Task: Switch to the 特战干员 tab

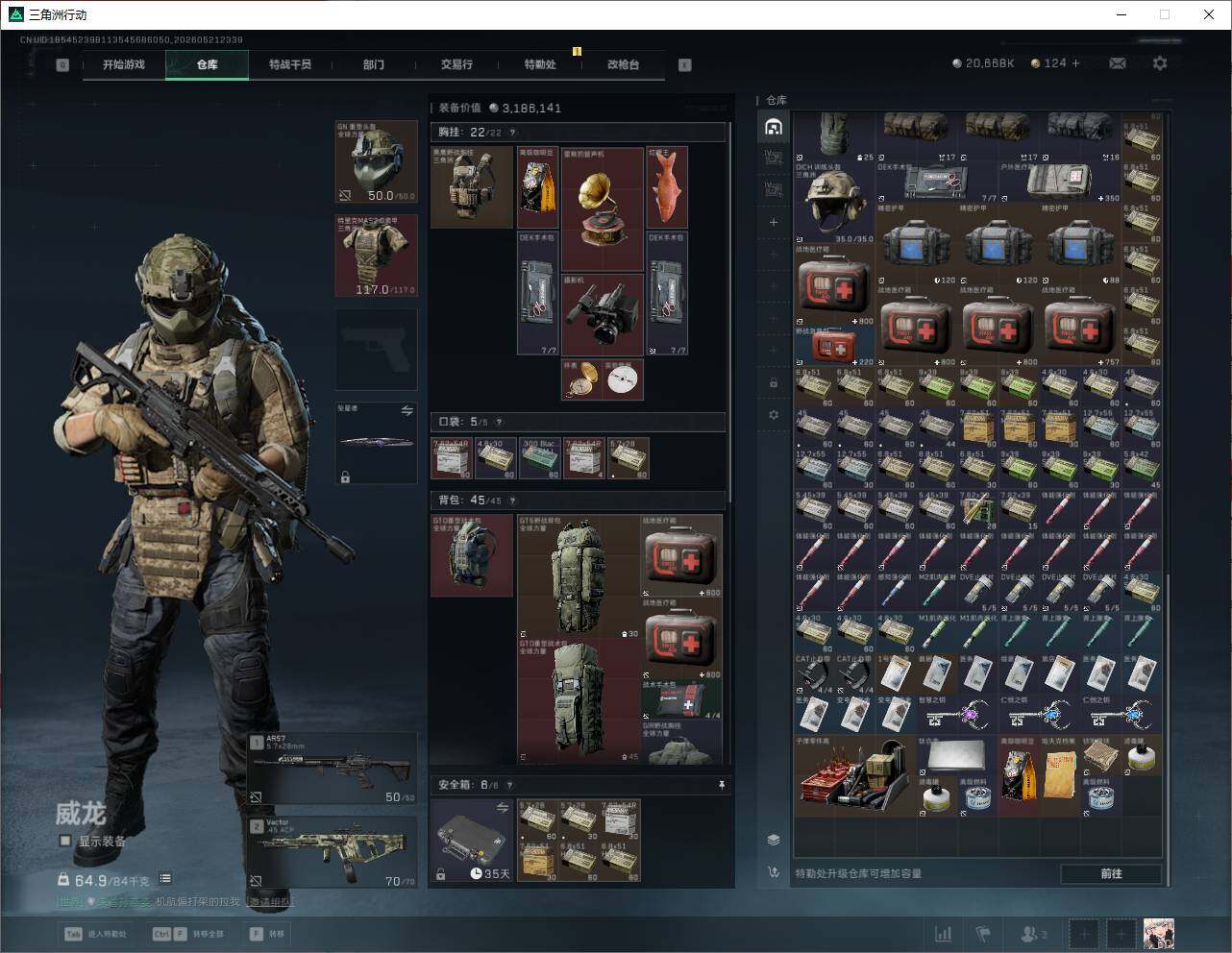Action: (290, 64)
